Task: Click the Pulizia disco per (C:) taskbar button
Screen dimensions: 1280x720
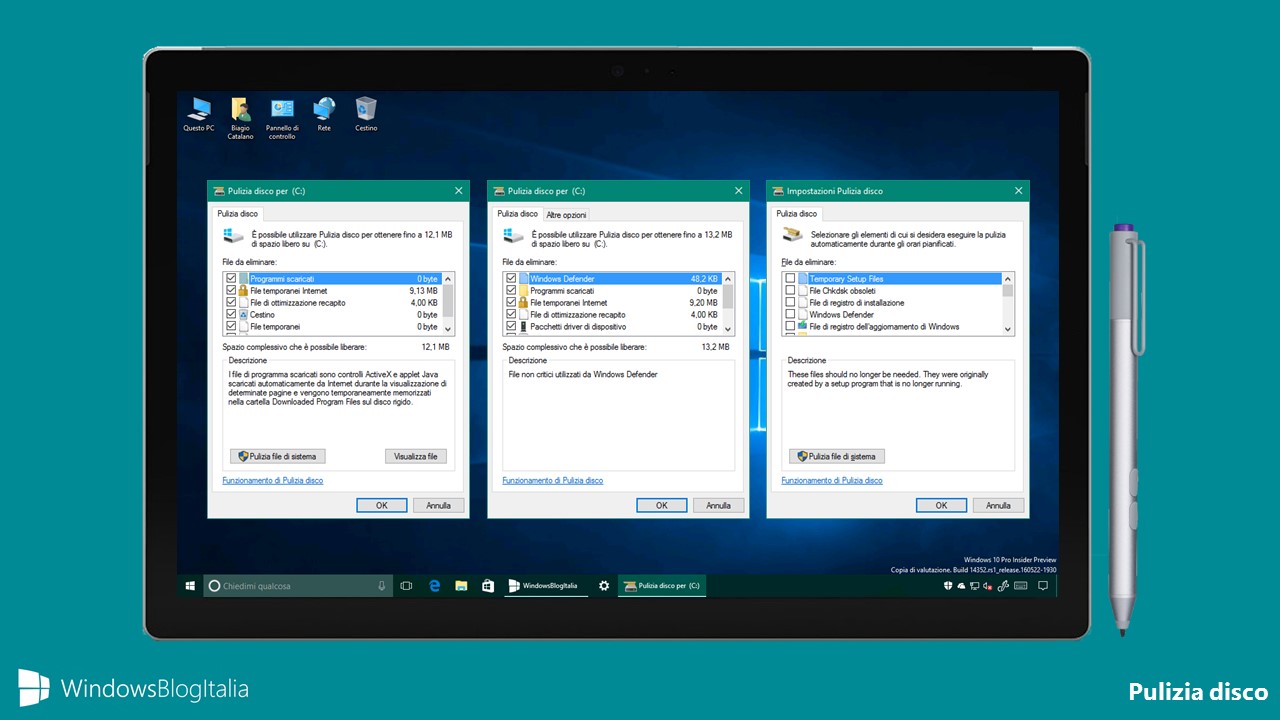Action: (662, 586)
